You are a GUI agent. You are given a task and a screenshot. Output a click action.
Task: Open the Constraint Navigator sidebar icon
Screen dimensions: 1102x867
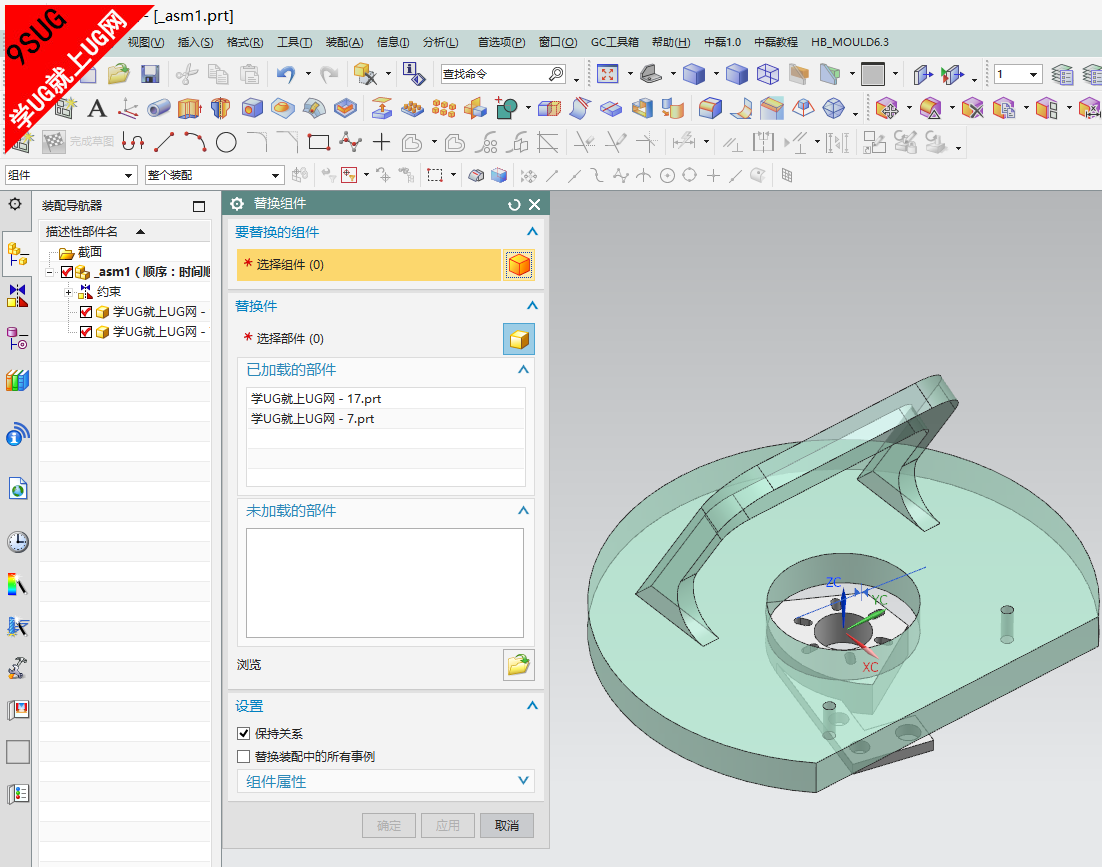click(x=17, y=296)
